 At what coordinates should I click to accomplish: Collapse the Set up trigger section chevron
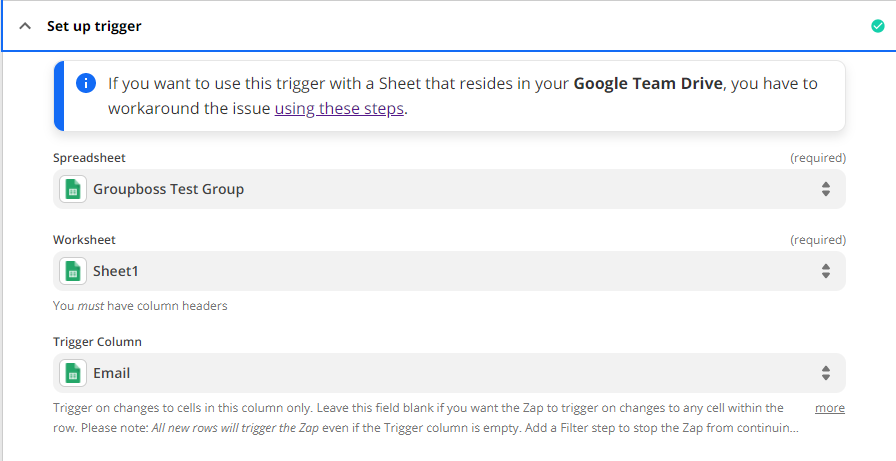pyautogui.click(x=25, y=26)
